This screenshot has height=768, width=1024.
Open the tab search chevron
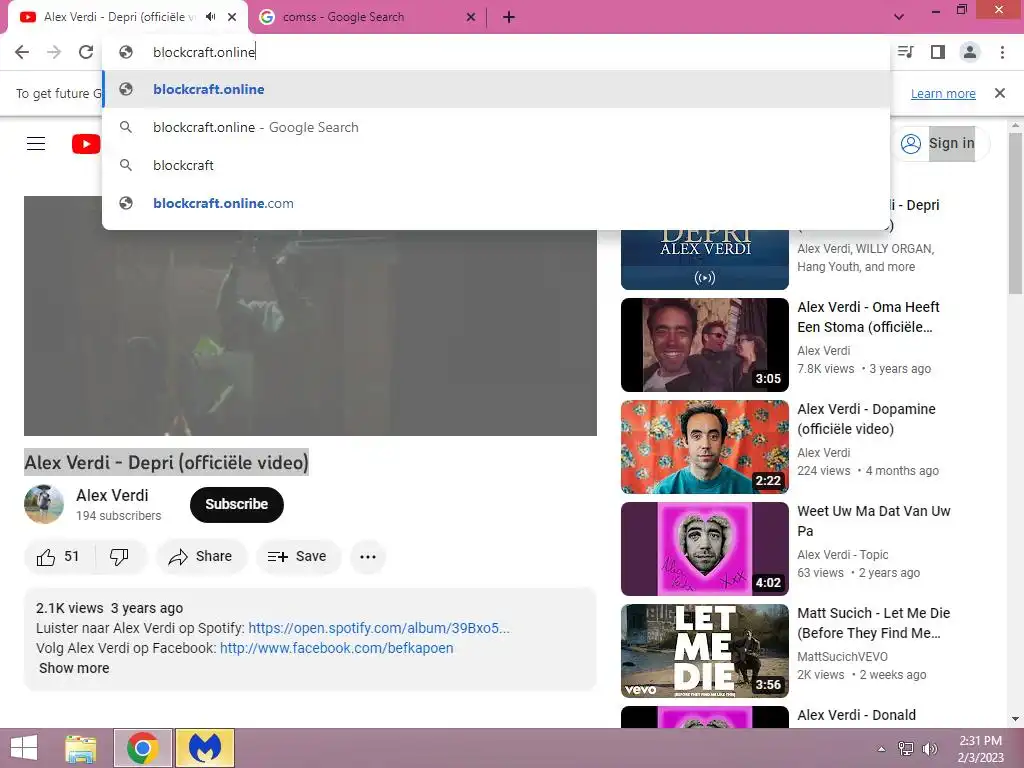click(899, 17)
